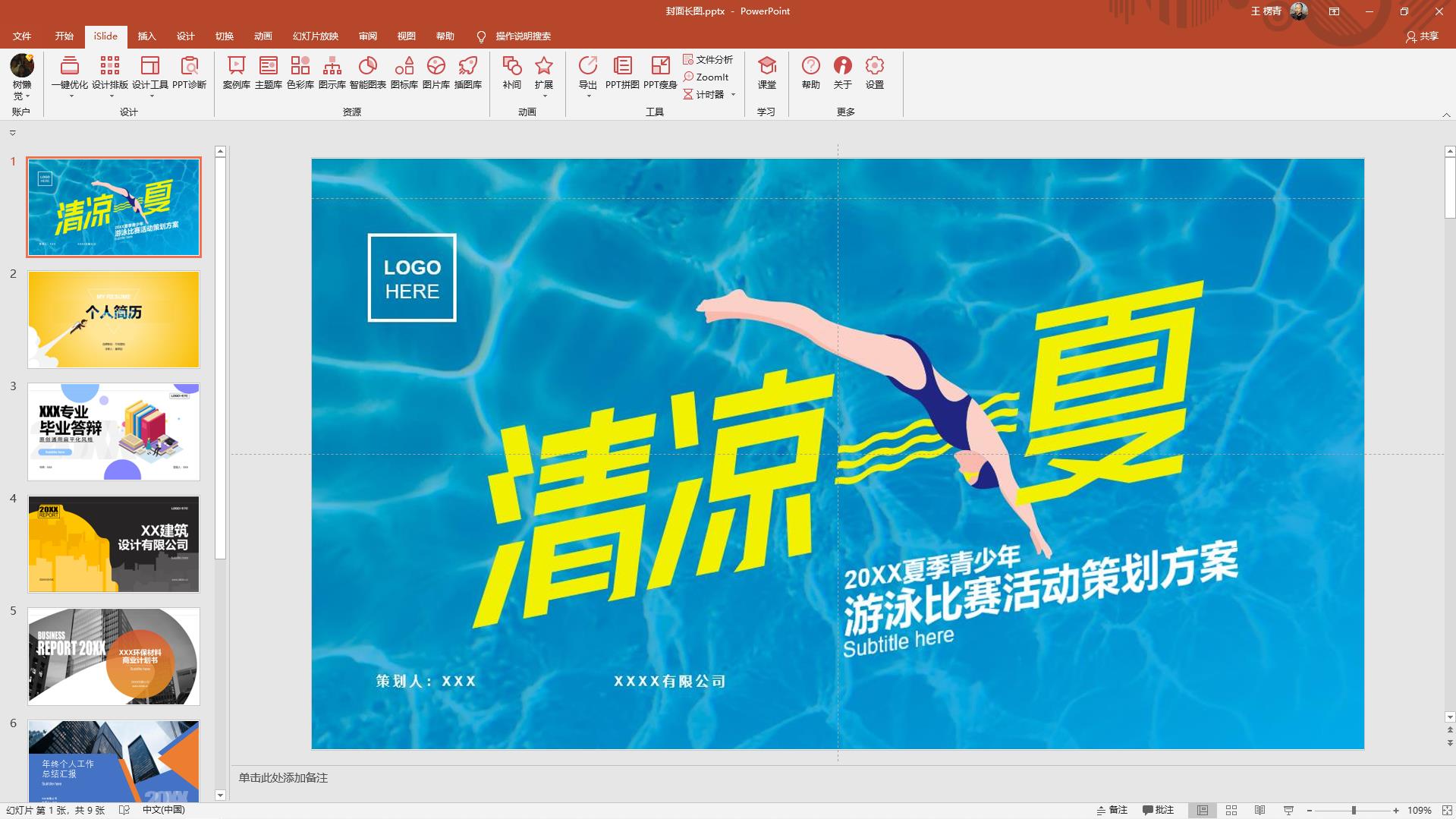The width and height of the screenshot is (1456, 819).
Task: Open the 色彩库 color library
Action: click(300, 72)
